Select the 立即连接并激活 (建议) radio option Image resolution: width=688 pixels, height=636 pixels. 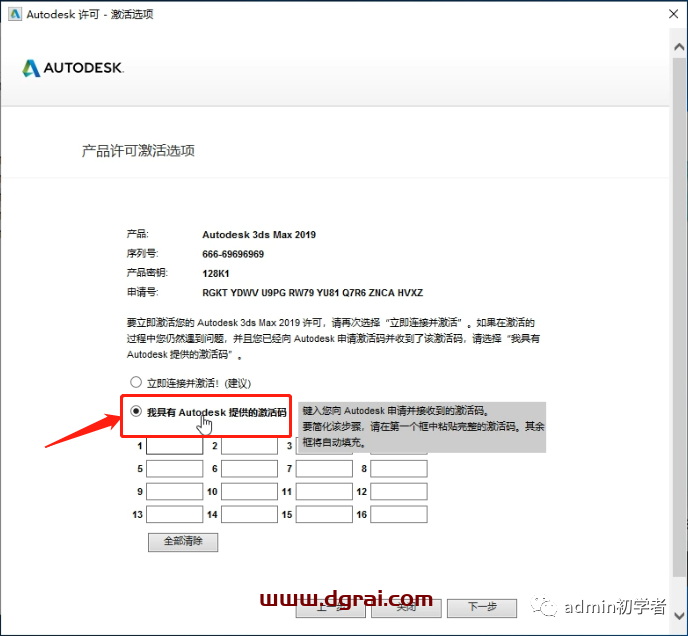coord(136,382)
